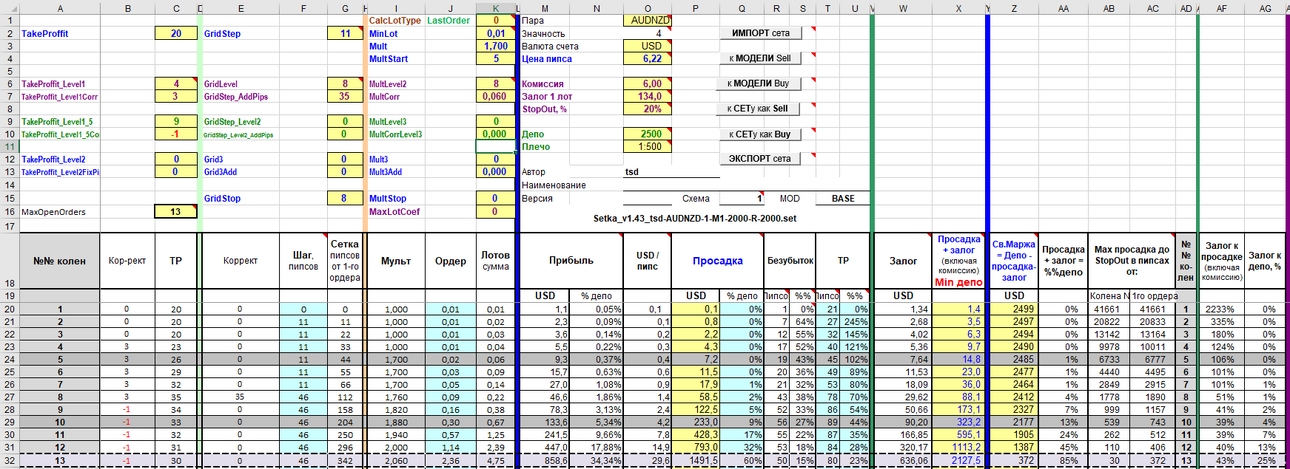This screenshot has height=469, width=1290.
Task: Select the MultStart value 5
Action: pyautogui.click(x=494, y=59)
